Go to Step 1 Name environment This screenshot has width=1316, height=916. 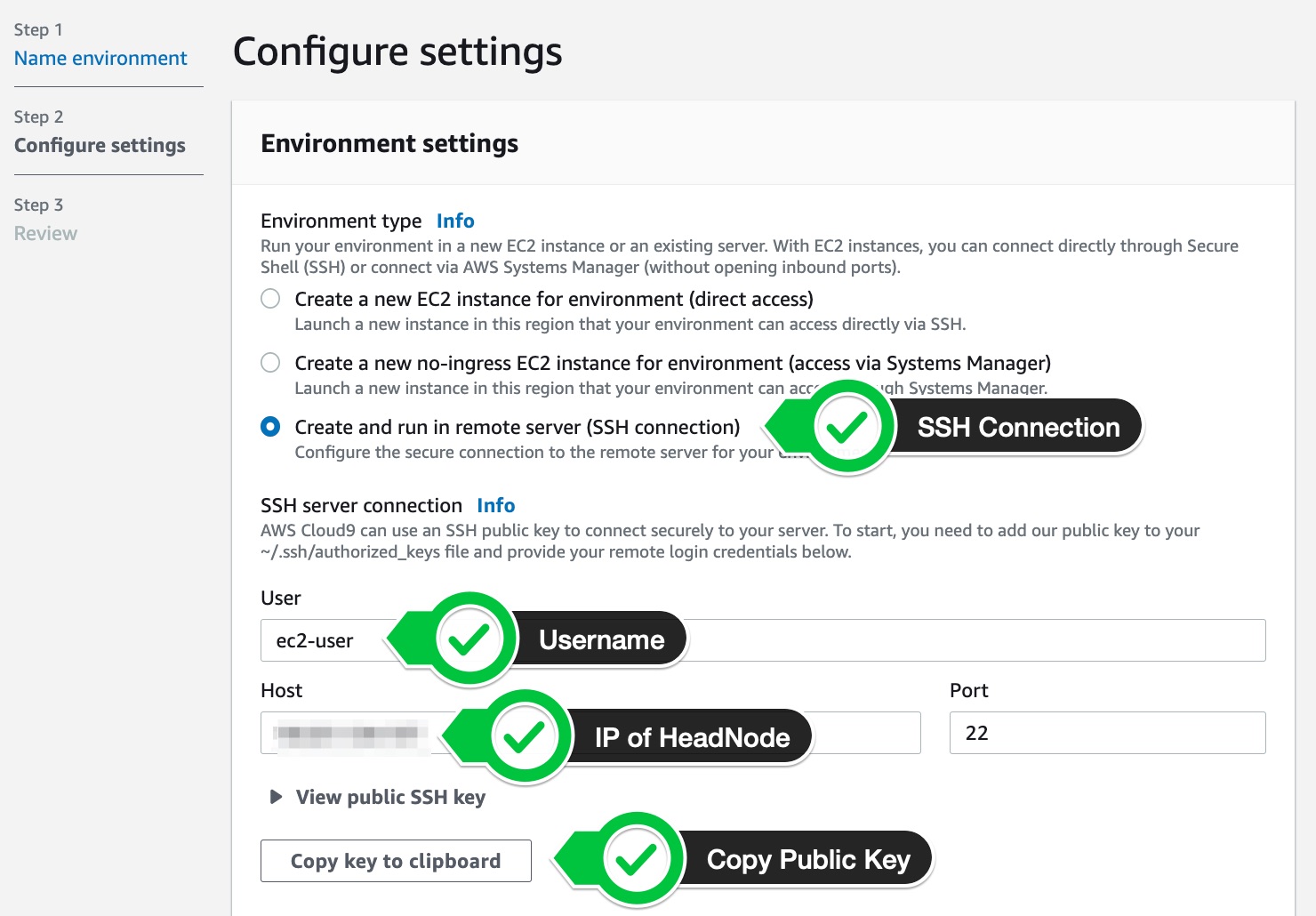click(x=100, y=59)
